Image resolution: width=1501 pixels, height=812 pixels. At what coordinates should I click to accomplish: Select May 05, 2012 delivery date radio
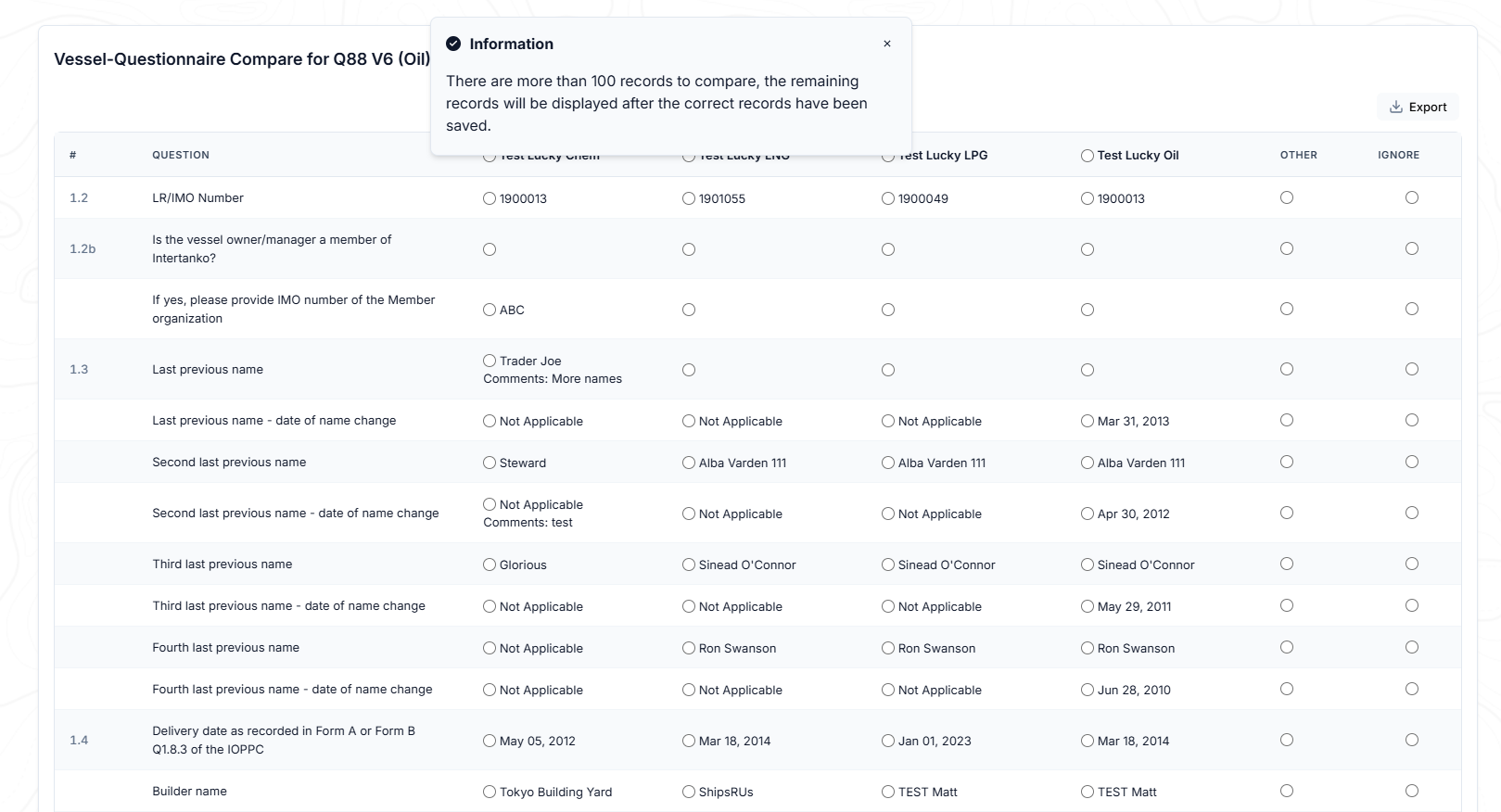pos(490,741)
